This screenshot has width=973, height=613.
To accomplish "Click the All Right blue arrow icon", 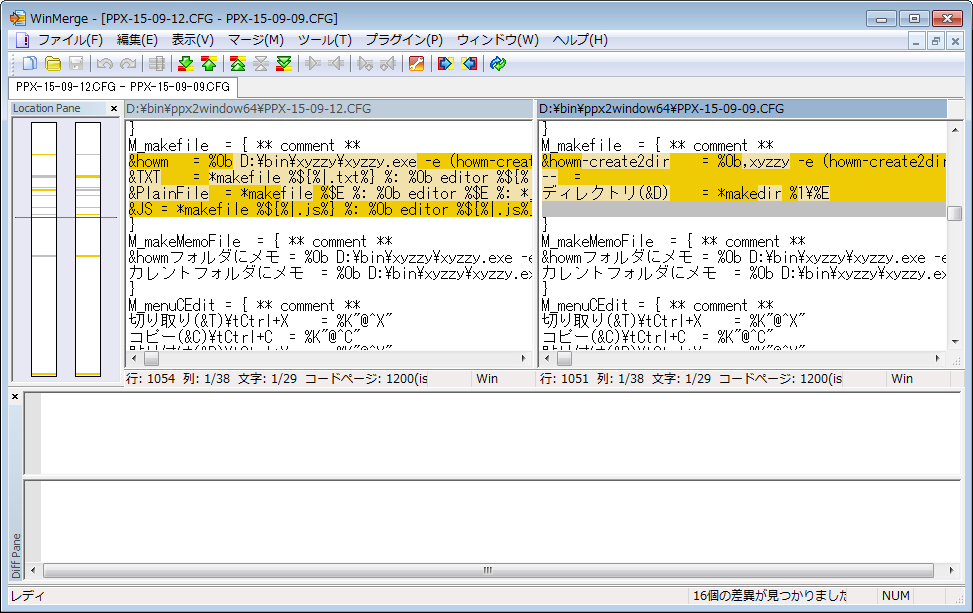I will [446, 63].
